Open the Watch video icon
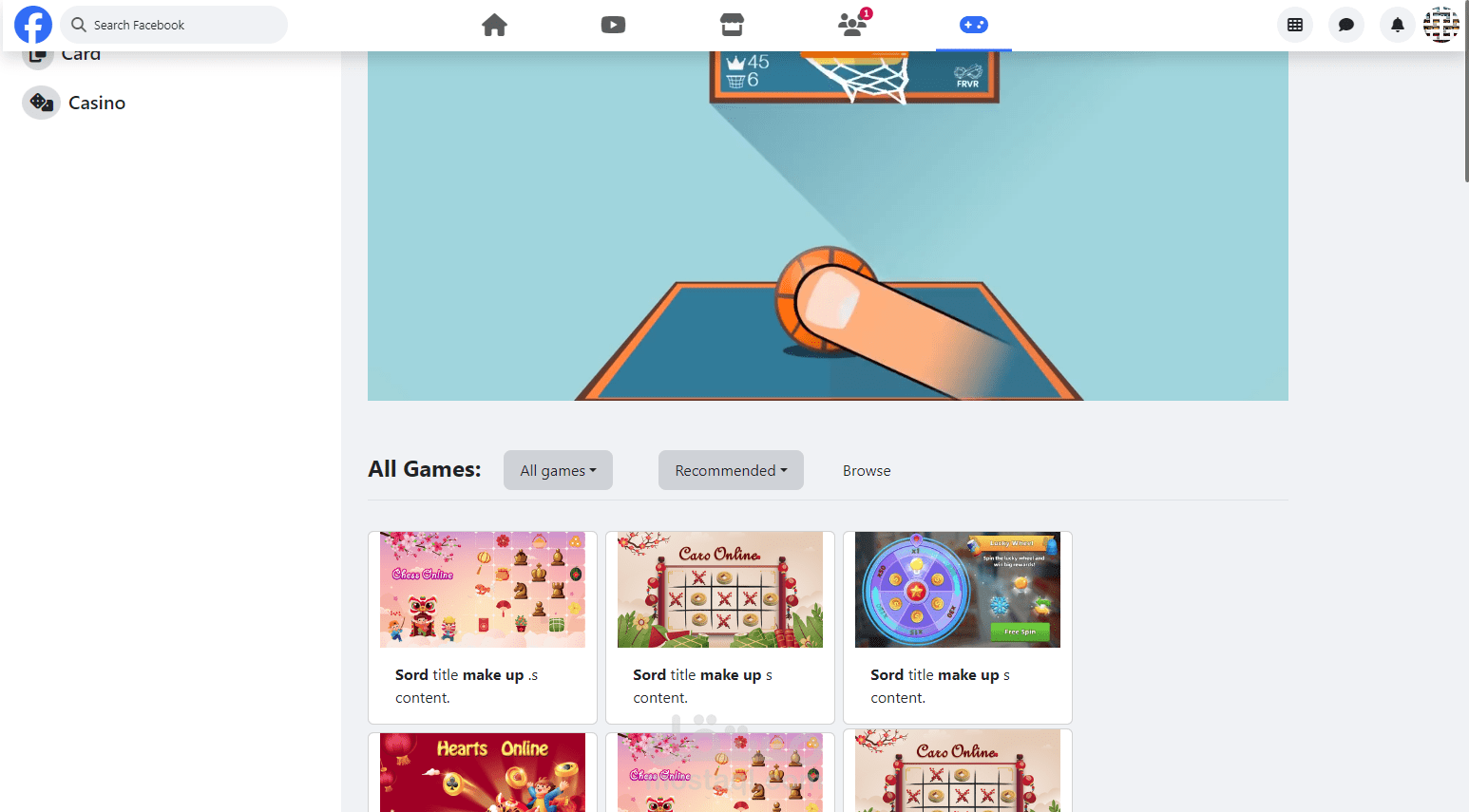 click(x=613, y=25)
